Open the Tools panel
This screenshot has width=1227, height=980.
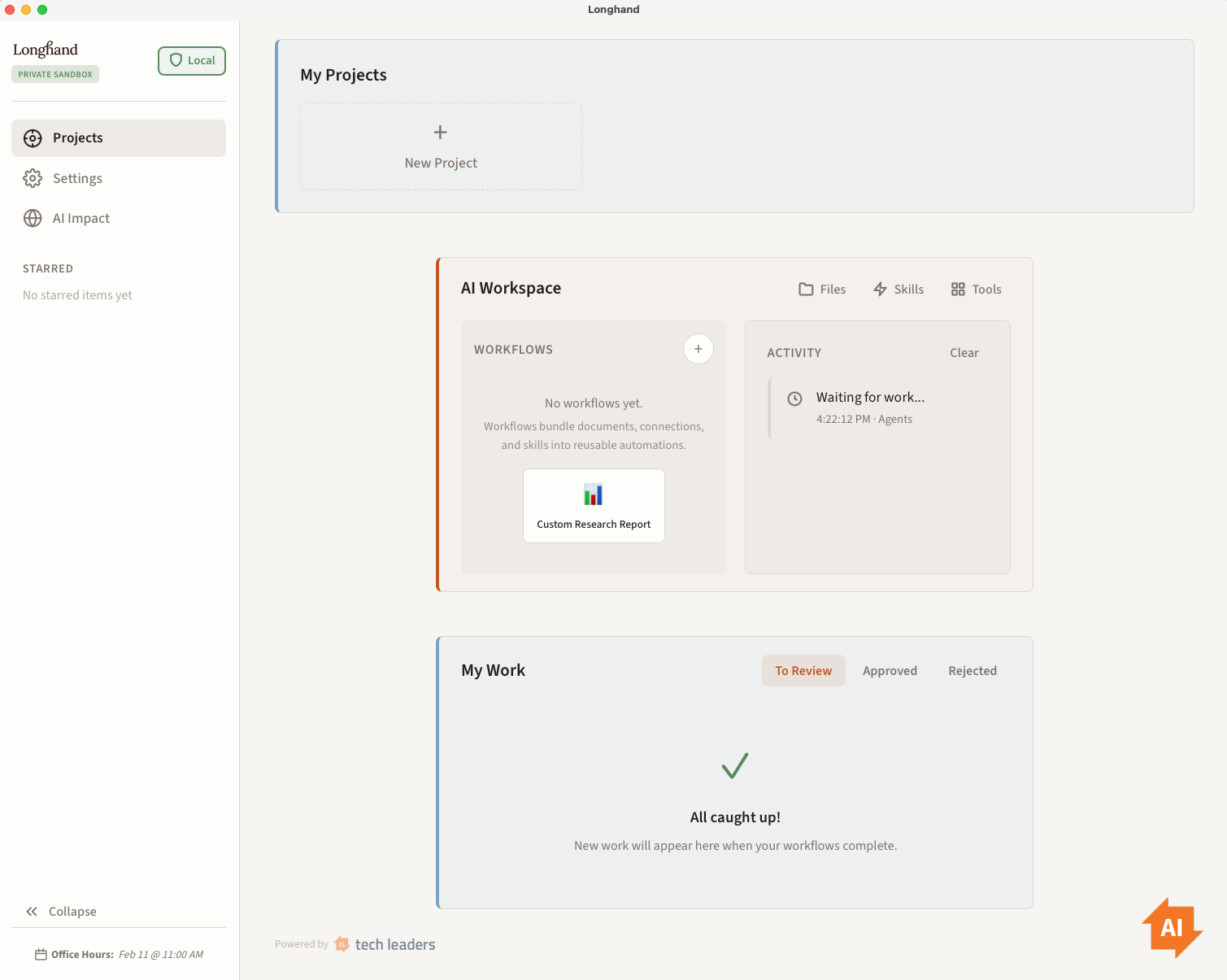pos(975,289)
